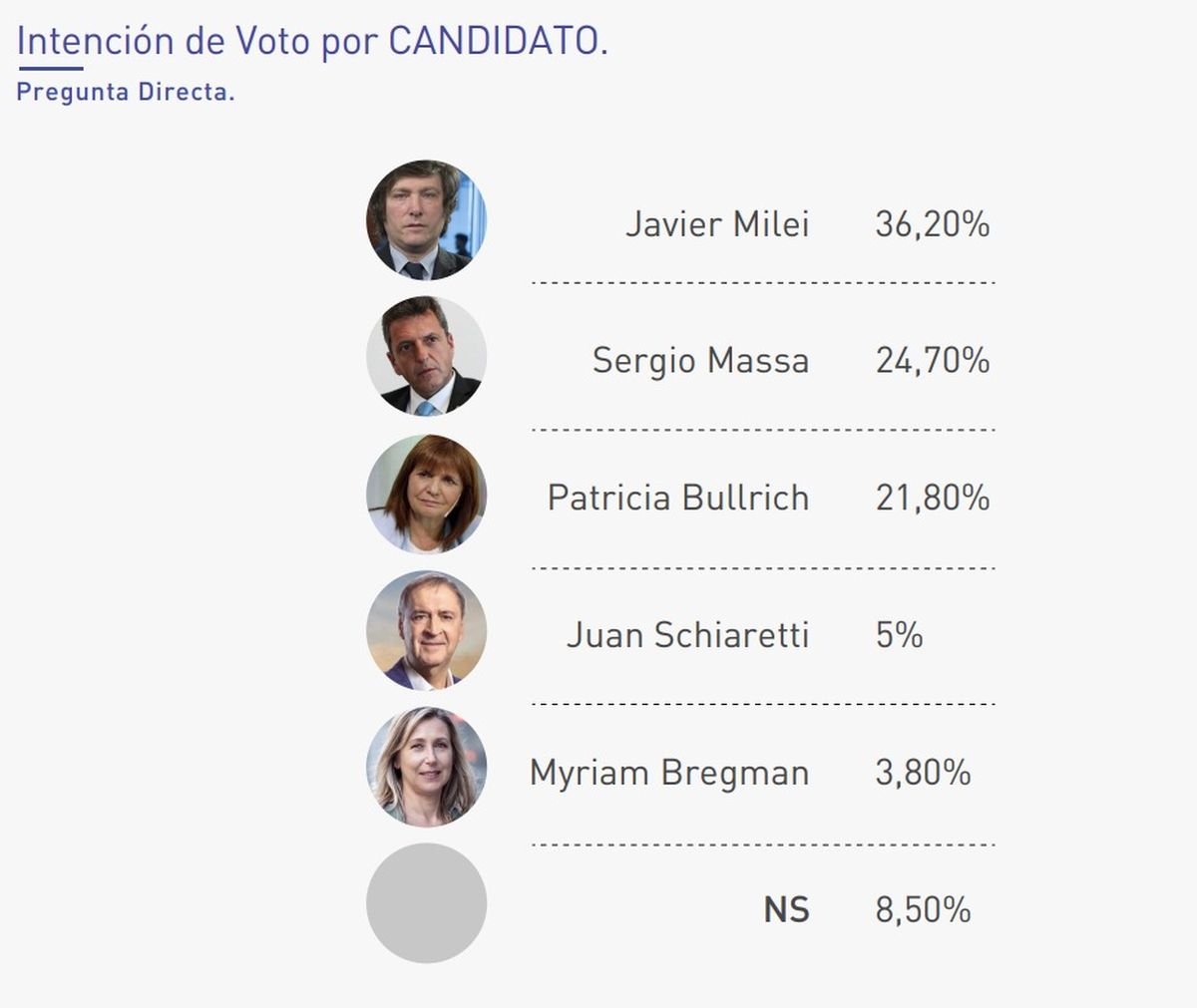Select the "Myriam Bregman" name text

669,773
